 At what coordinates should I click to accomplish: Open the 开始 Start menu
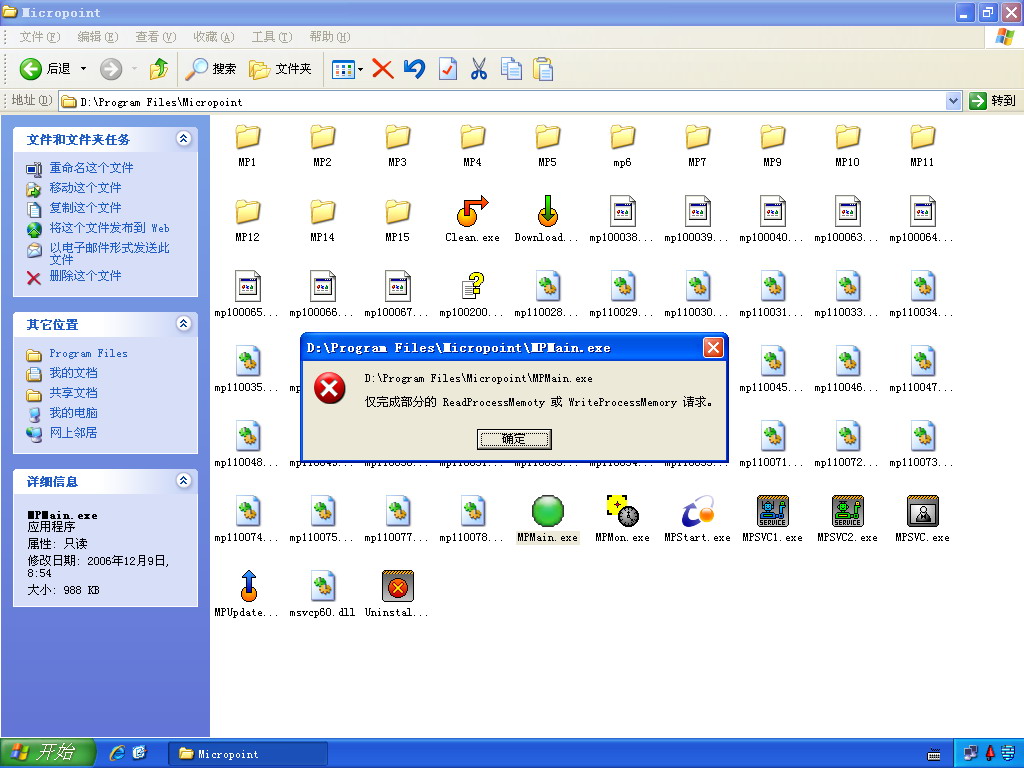coord(47,752)
